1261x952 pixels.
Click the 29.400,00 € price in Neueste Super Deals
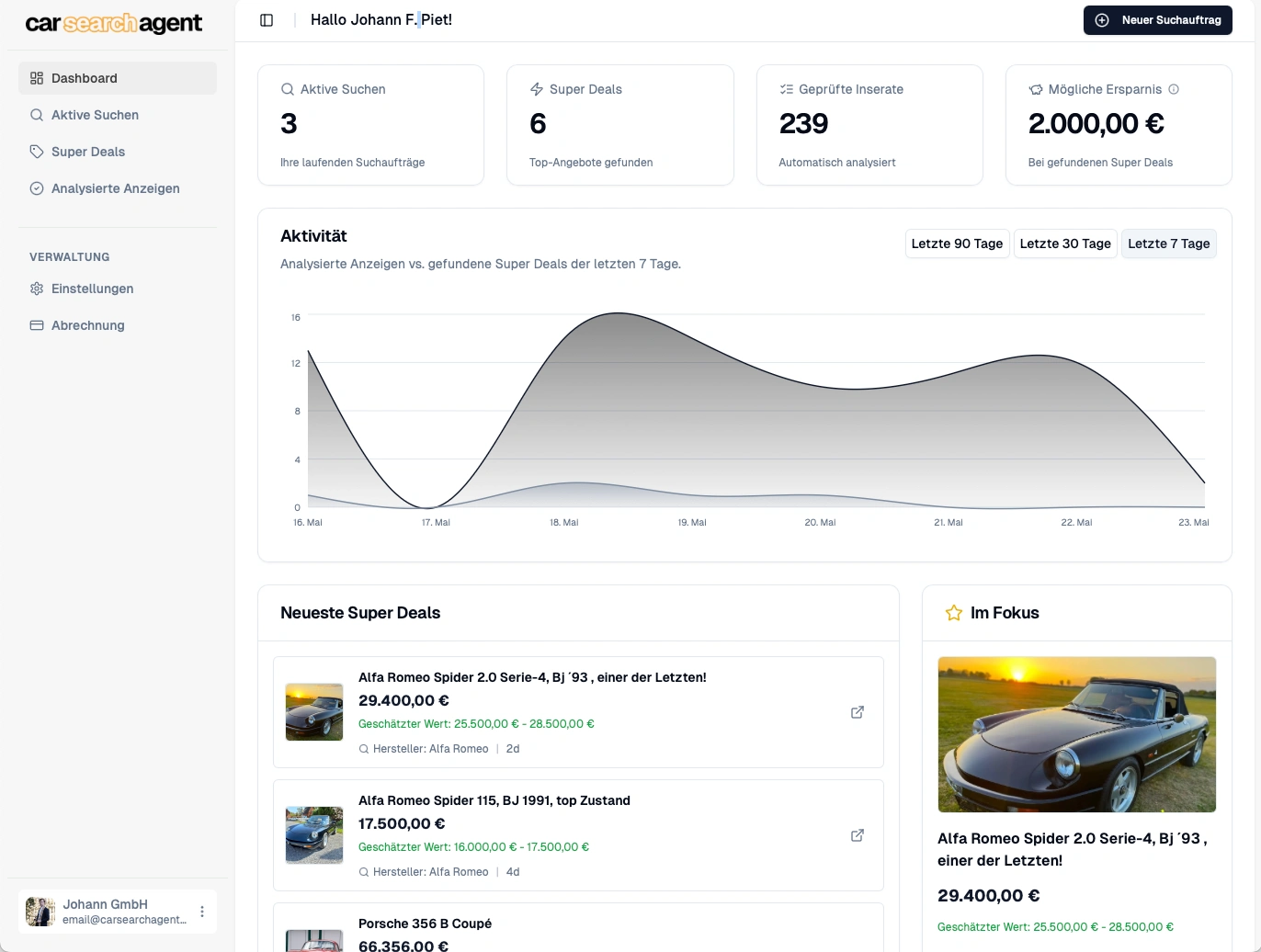[x=403, y=700]
